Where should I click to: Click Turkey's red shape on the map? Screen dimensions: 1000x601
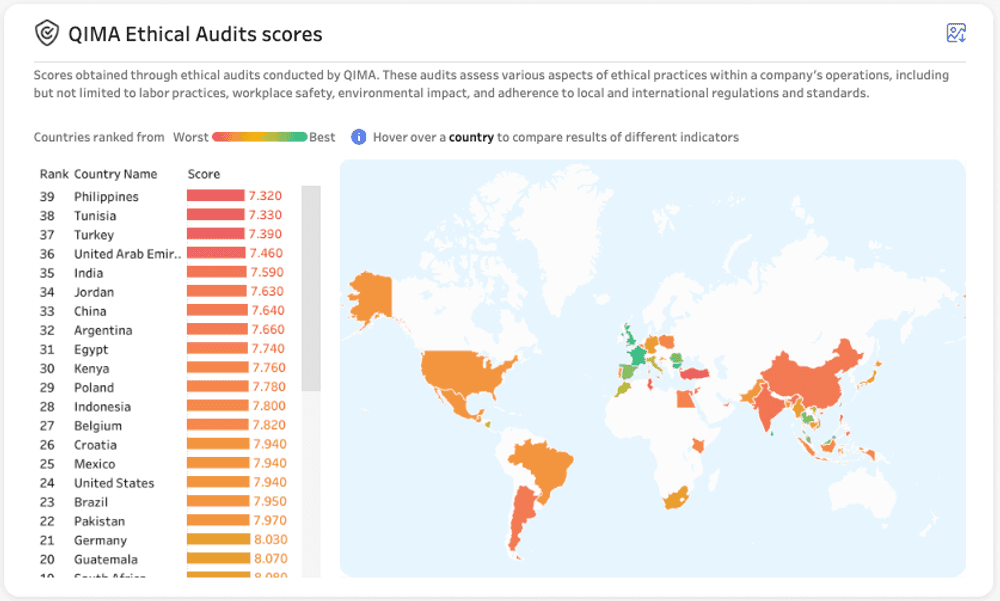(695, 373)
